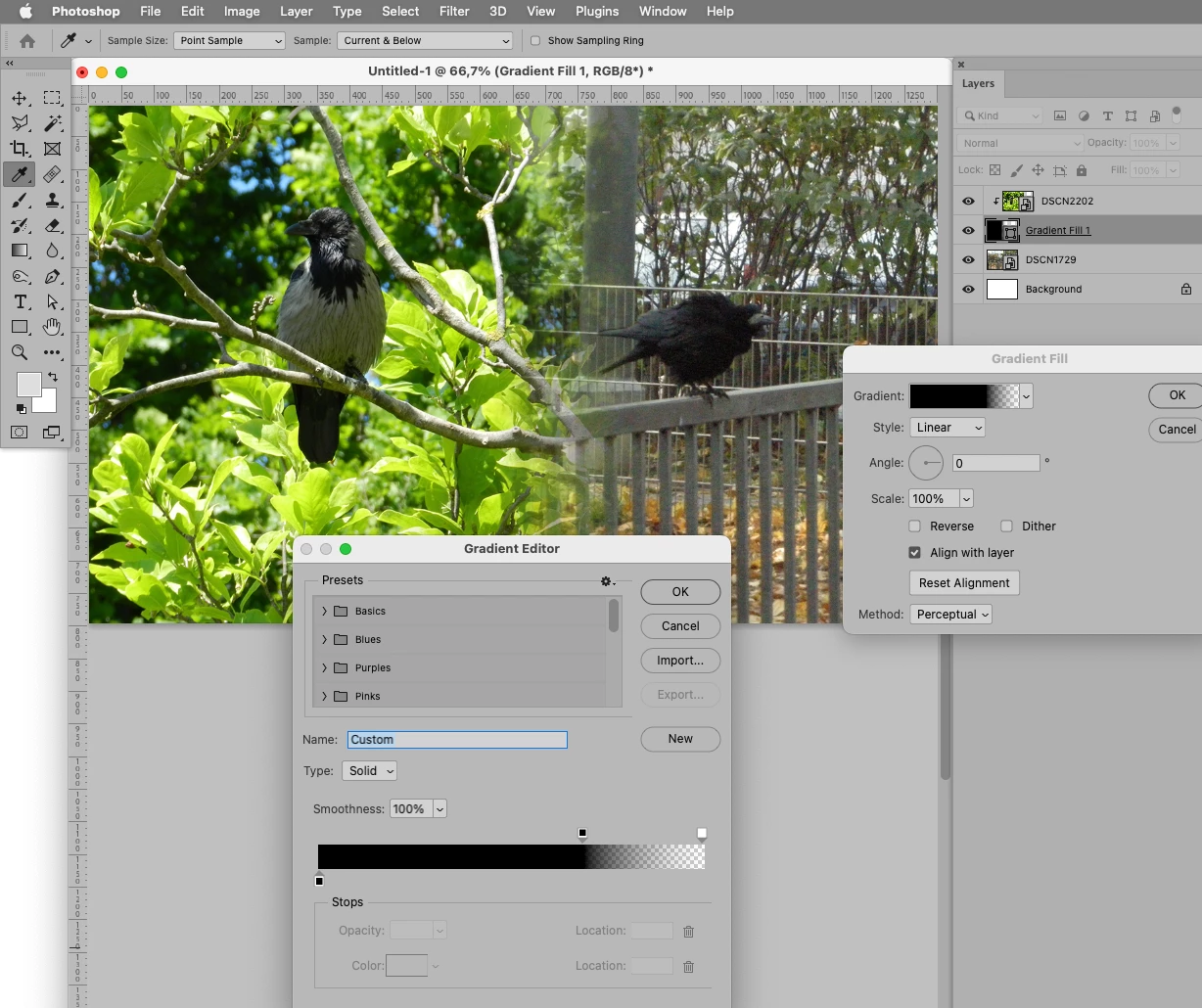1202x1008 pixels.
Task: Enable the Dither checkbox
Action: tap(1006, 527)
